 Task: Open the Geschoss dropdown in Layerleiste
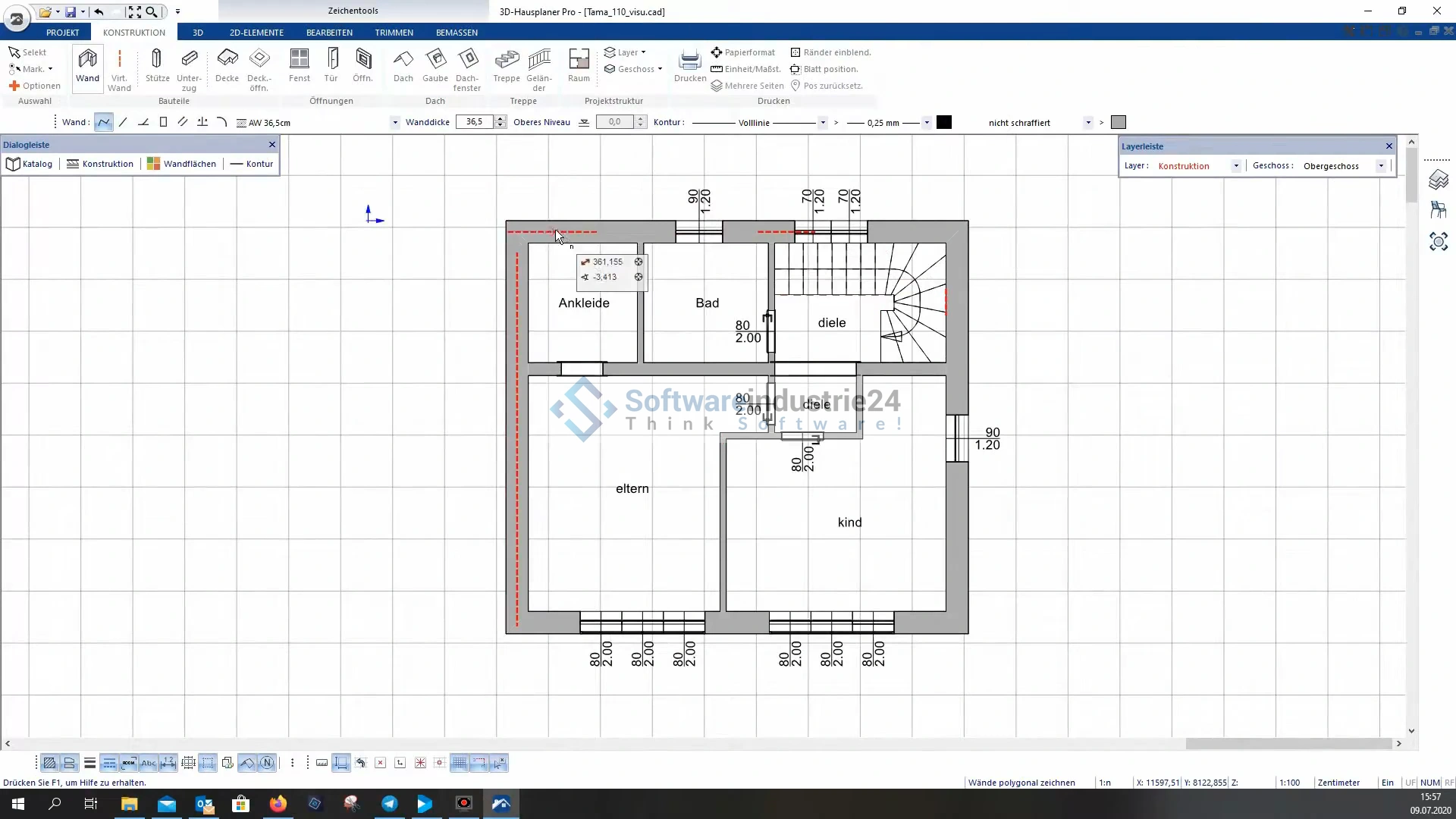pyautogui.click(x=1381, y=166)
